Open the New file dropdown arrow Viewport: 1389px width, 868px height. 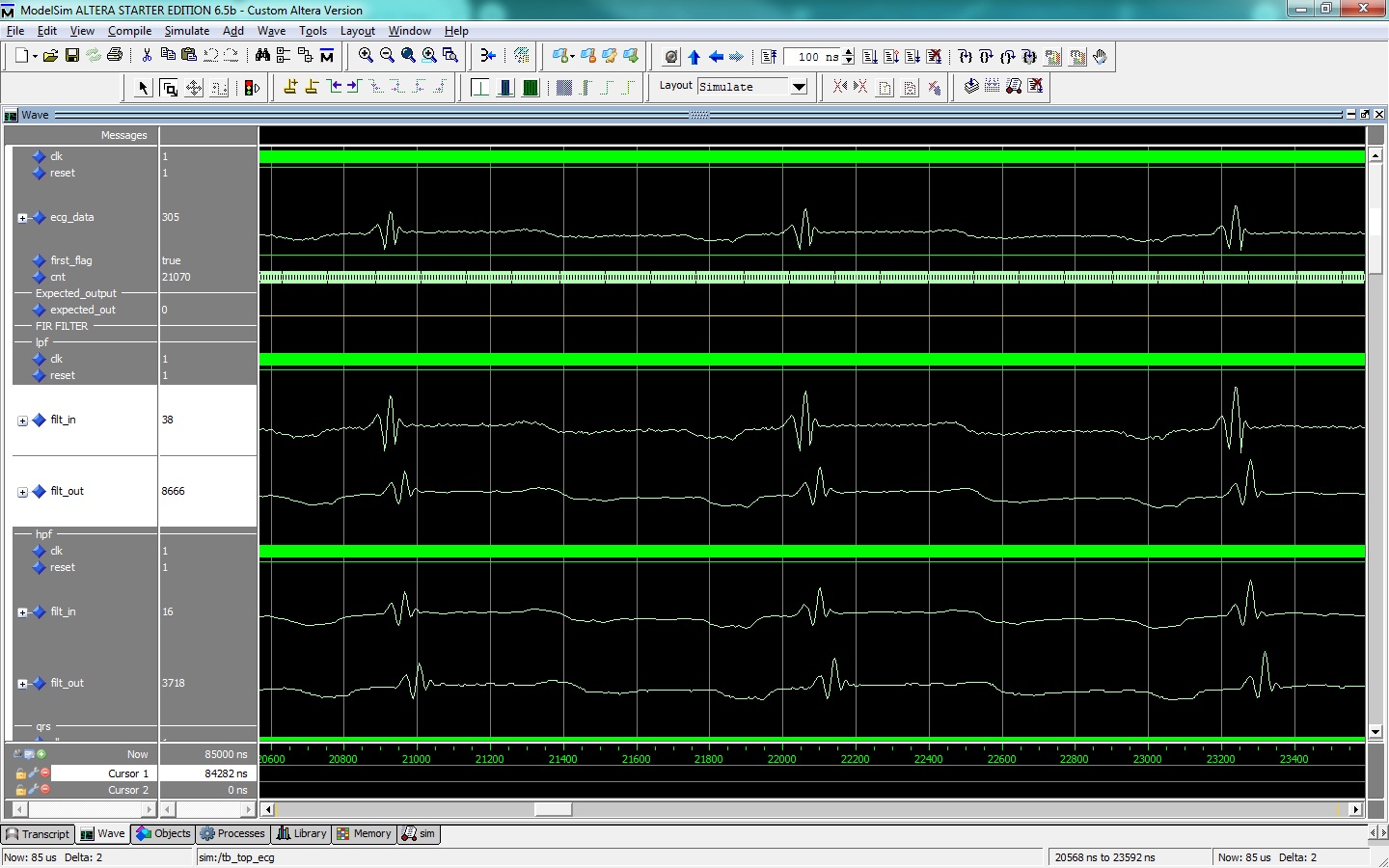[x=35, y=57]
